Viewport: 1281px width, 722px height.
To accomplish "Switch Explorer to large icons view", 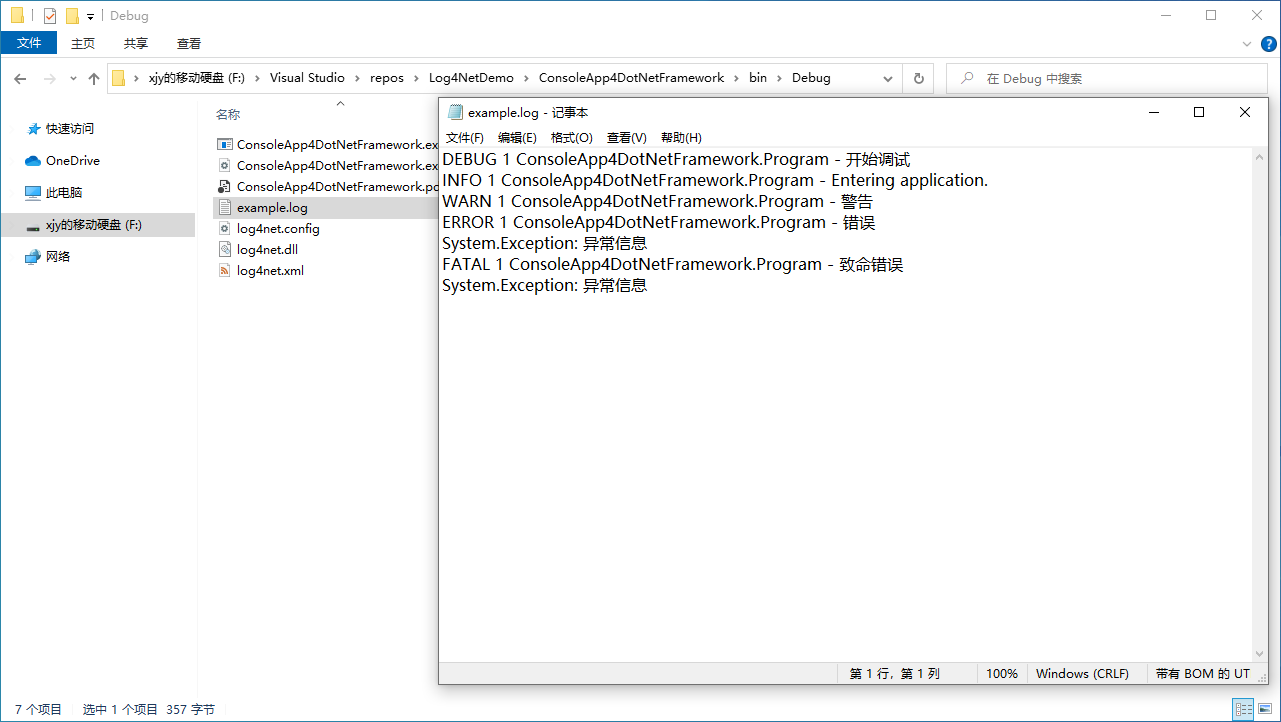I will tap(1265, 709).
